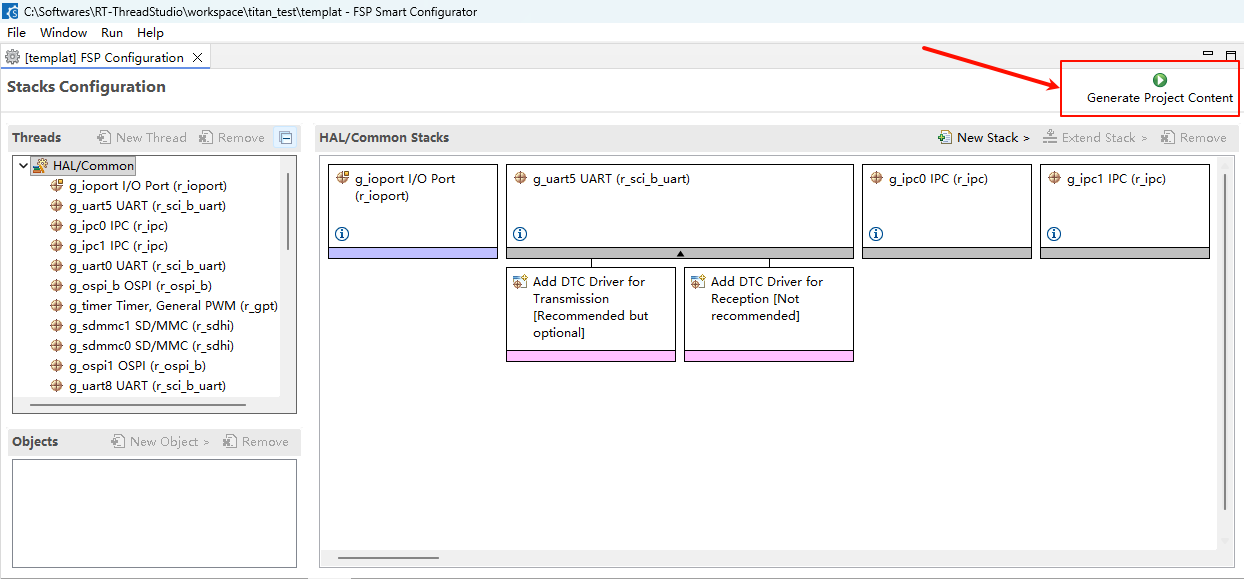Click info icon on g_ipc1 IPC block
The height and width of the screenshot is (579, 1244).
point(1054,234)
